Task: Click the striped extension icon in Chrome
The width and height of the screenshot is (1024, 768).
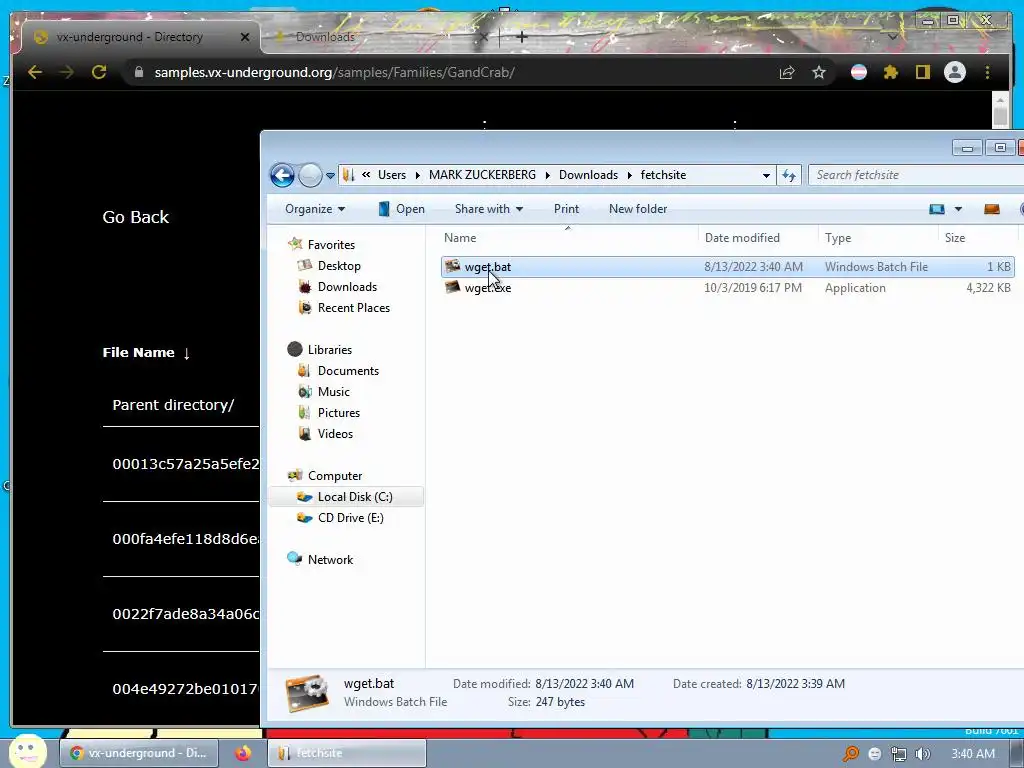Action: tap(859, 72)
